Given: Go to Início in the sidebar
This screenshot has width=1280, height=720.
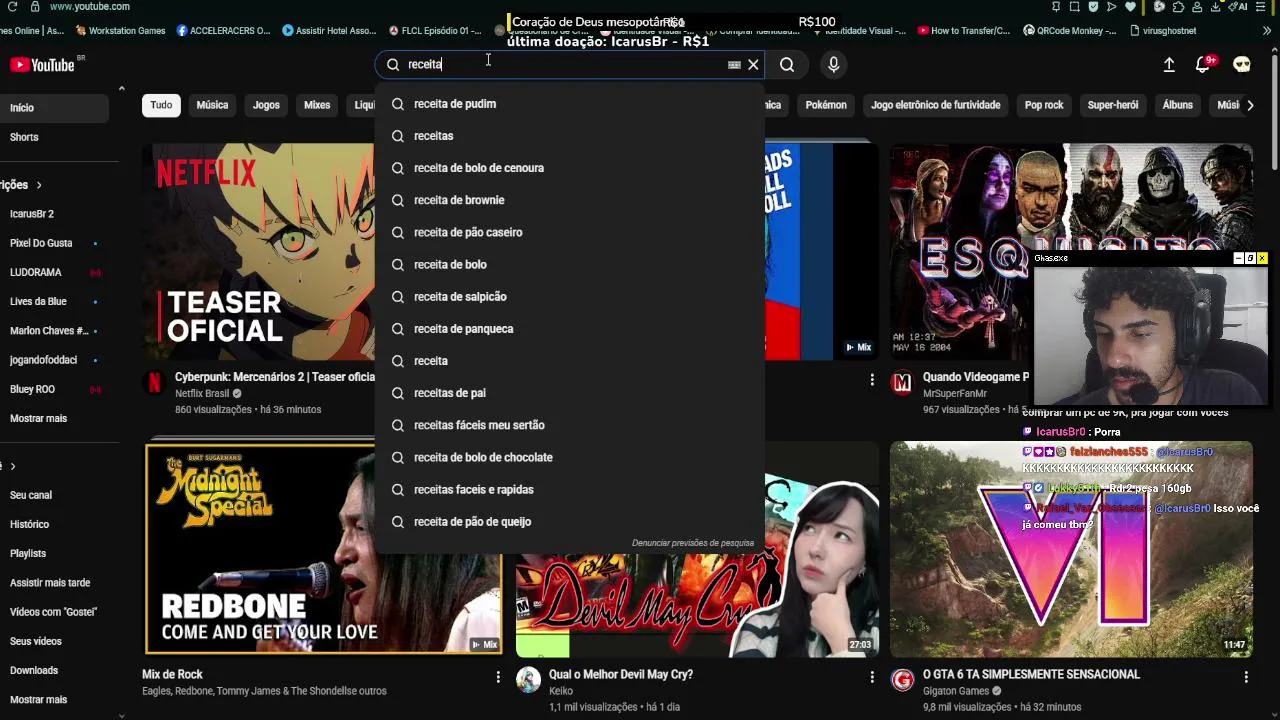Looking at the screenshot, I should click(x=55, y=108).
